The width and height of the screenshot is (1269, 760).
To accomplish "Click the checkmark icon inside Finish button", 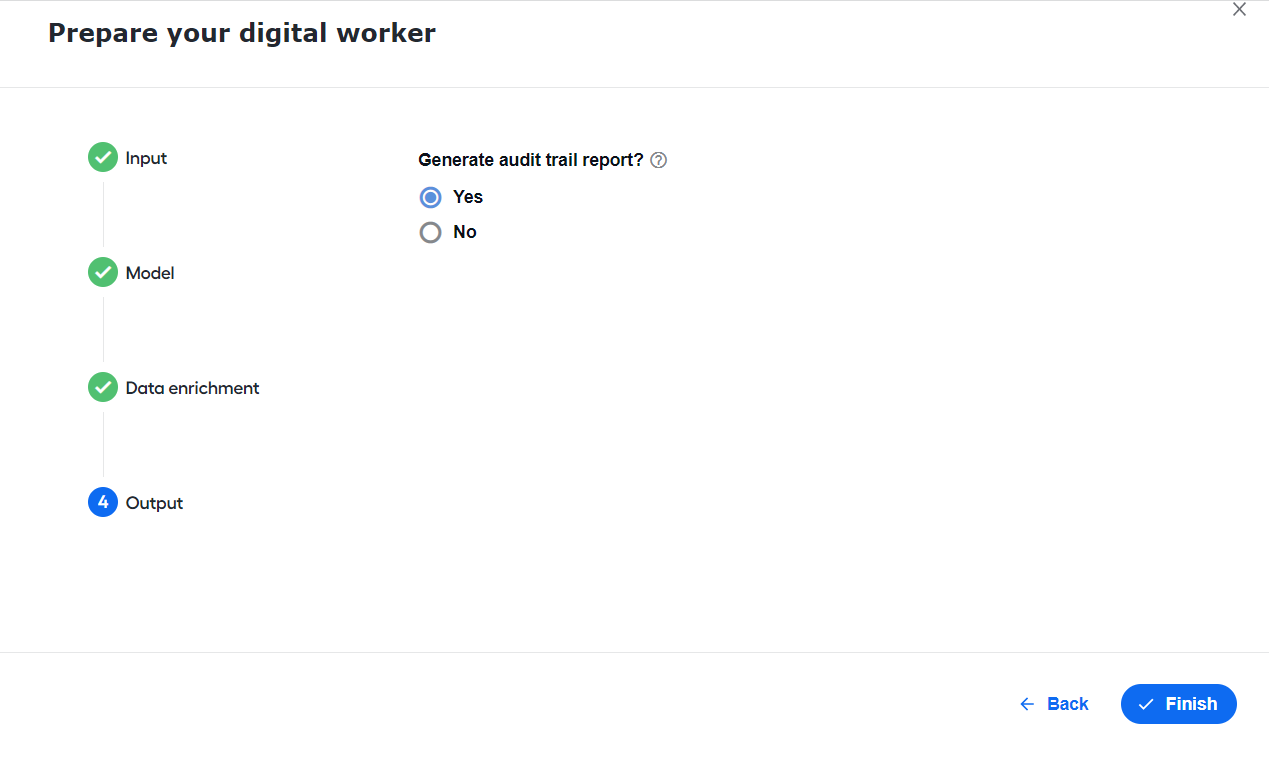I will 1146,704.
